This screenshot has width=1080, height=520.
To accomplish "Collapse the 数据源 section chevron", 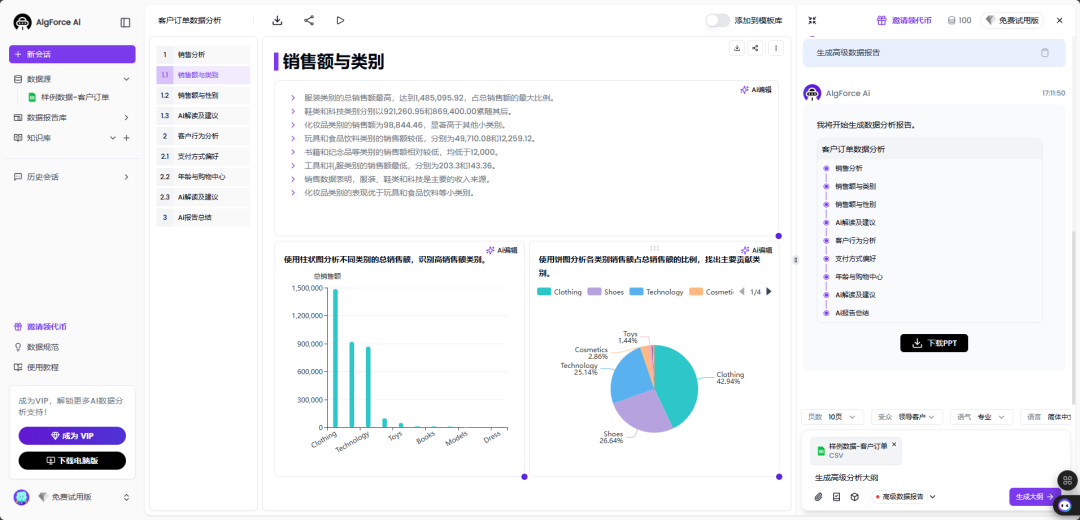I will [126, 79].
